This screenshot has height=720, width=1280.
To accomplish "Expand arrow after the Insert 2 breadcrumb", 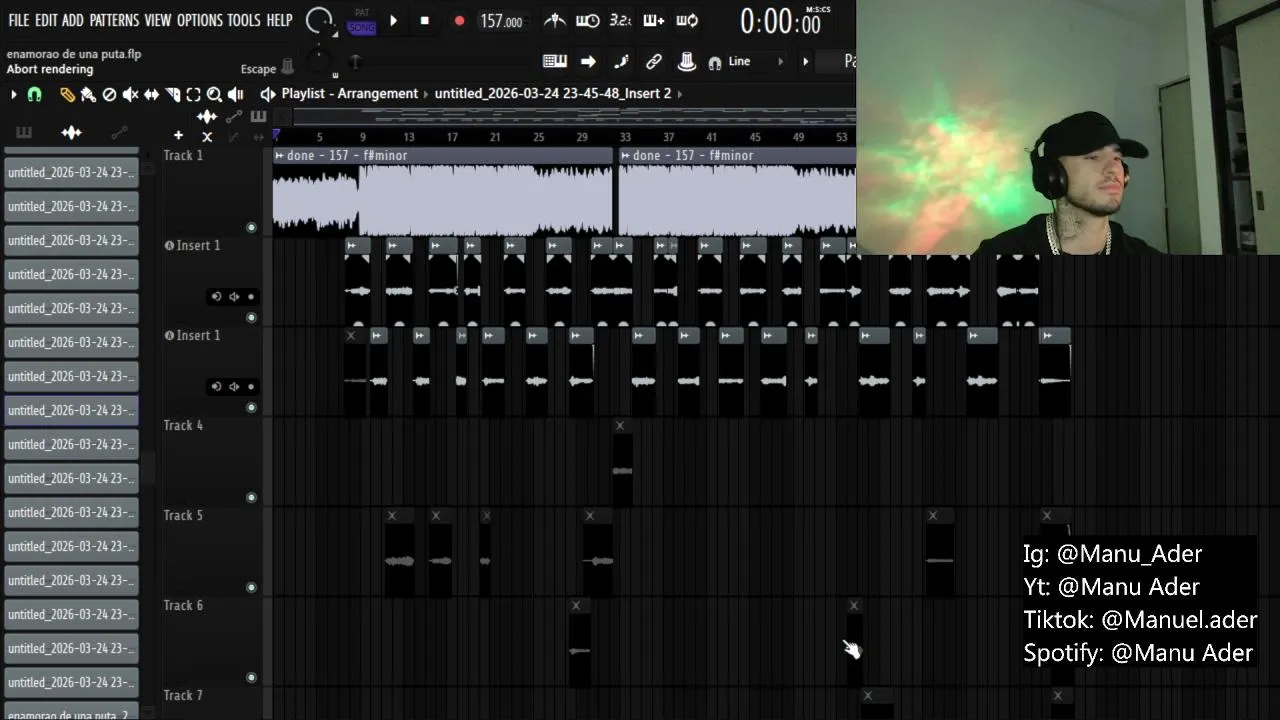I will point(680,93).
